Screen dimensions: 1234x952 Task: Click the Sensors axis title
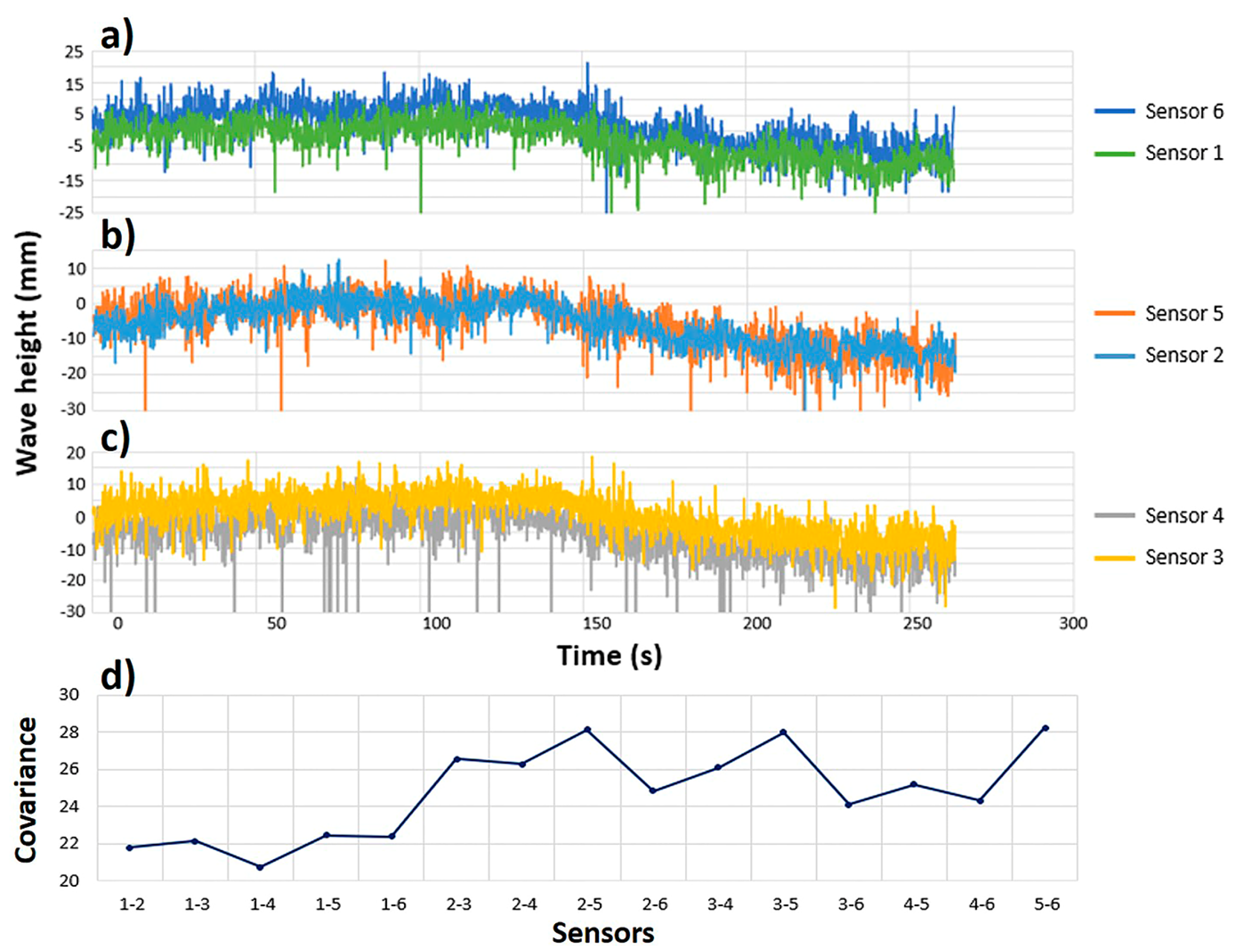click(603, 933)
